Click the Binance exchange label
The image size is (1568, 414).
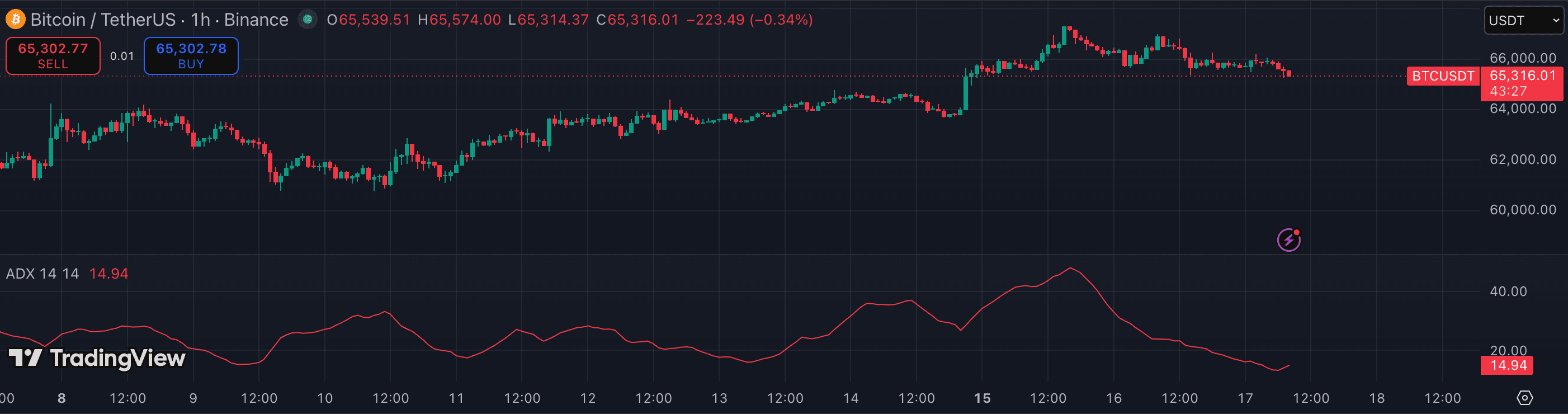click(256, 20)
